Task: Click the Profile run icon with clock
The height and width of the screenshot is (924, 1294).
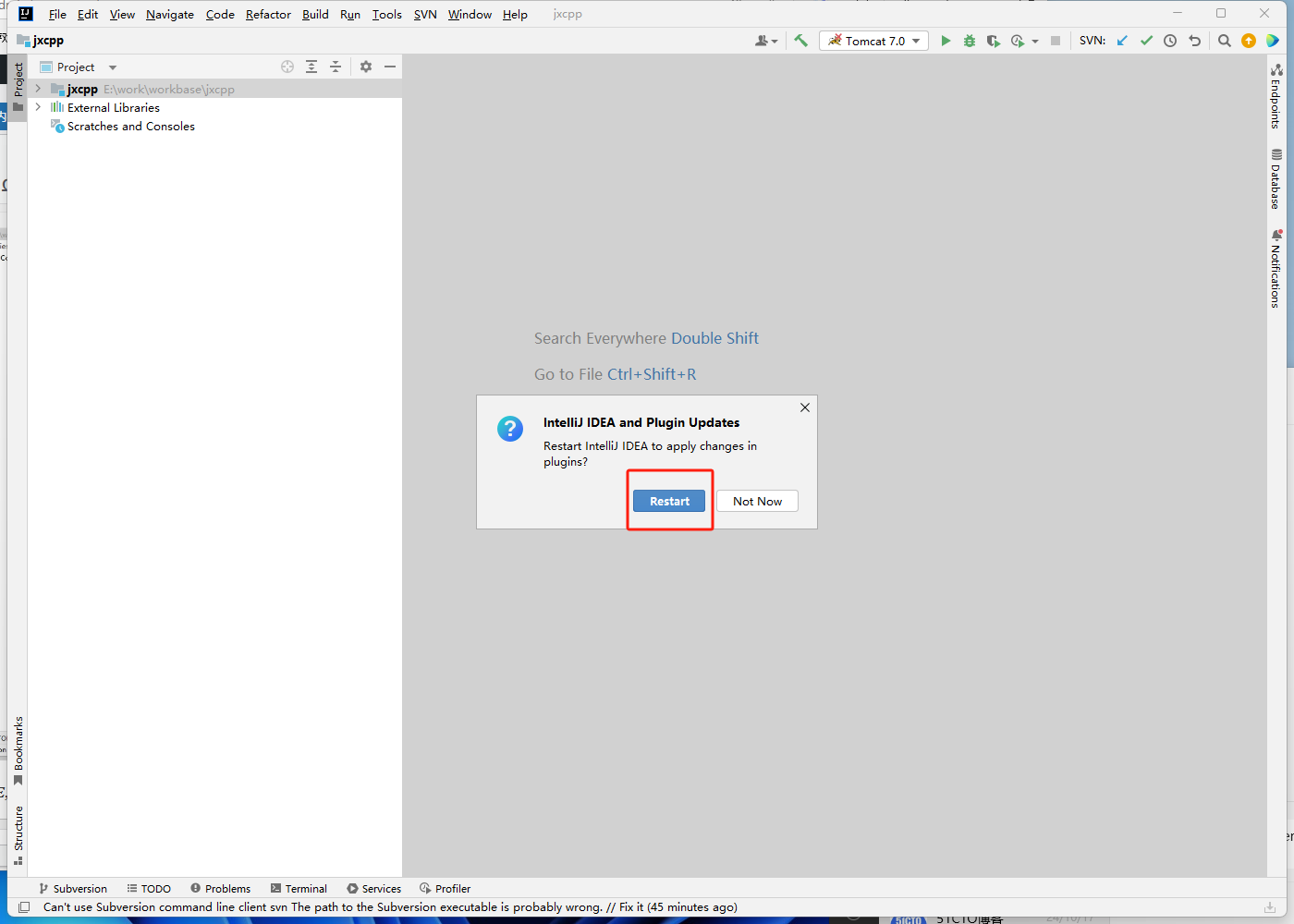Action: (1018, 41)
